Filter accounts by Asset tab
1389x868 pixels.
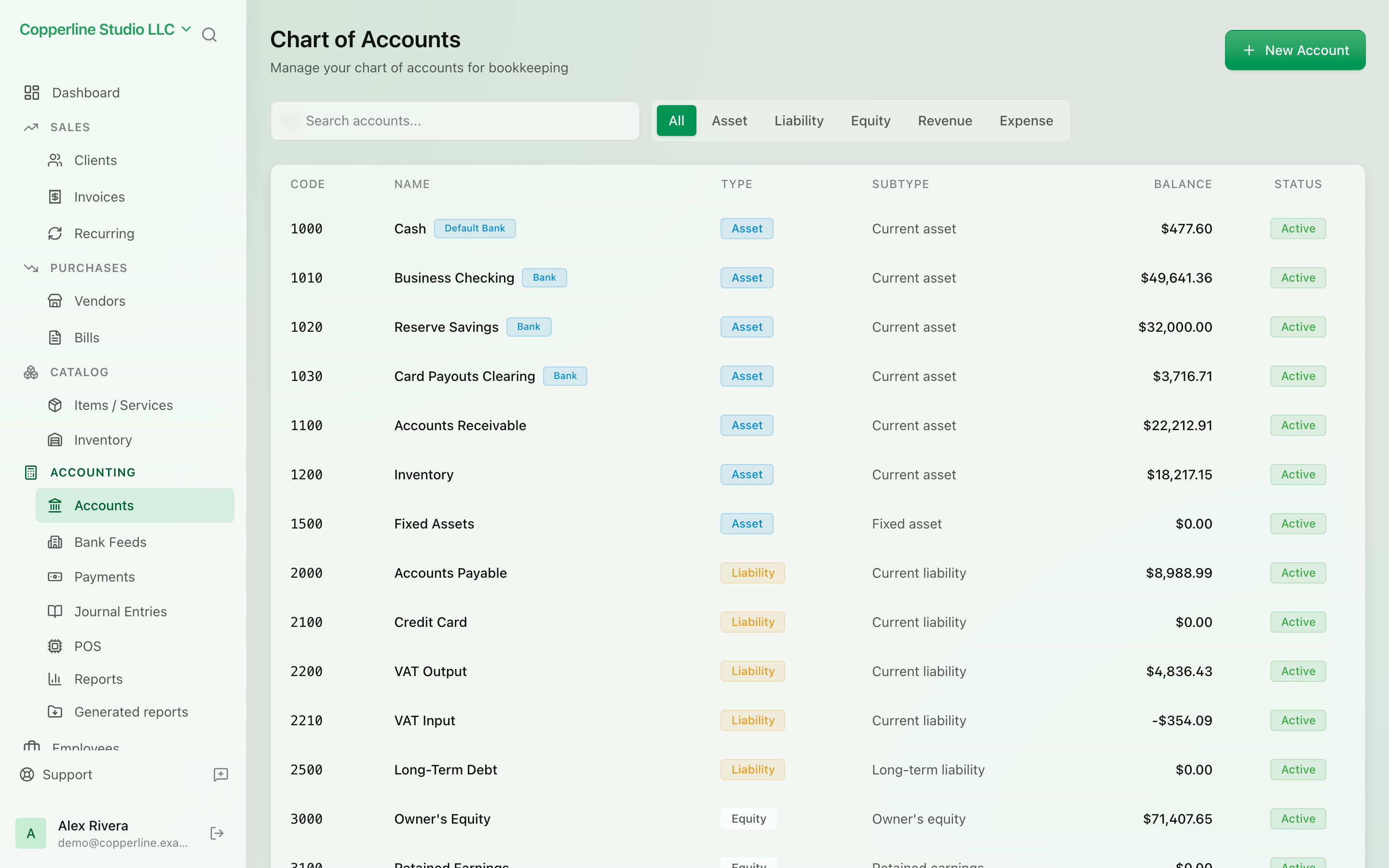(x=729, y=121)
